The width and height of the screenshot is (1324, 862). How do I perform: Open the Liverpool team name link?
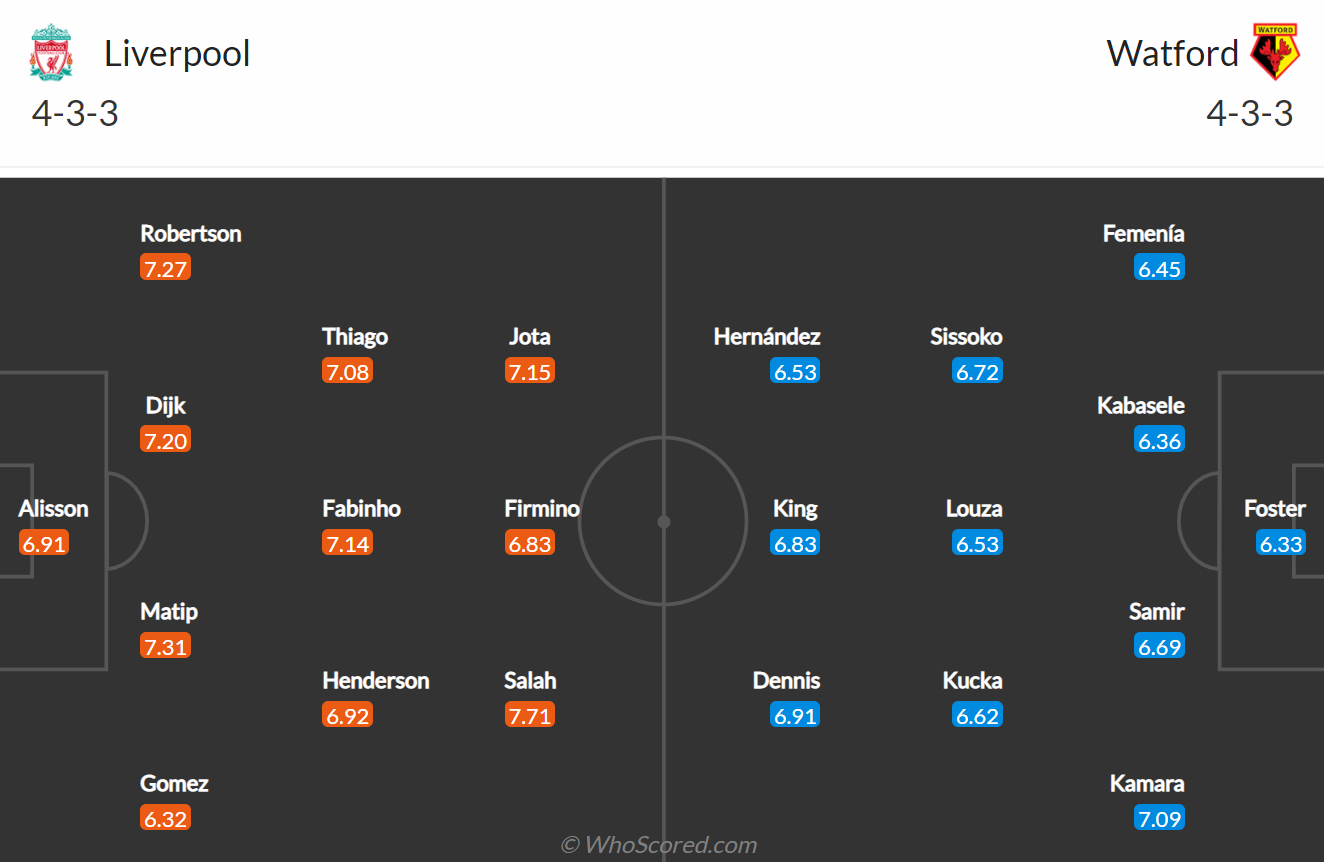[x=177, y=53]
